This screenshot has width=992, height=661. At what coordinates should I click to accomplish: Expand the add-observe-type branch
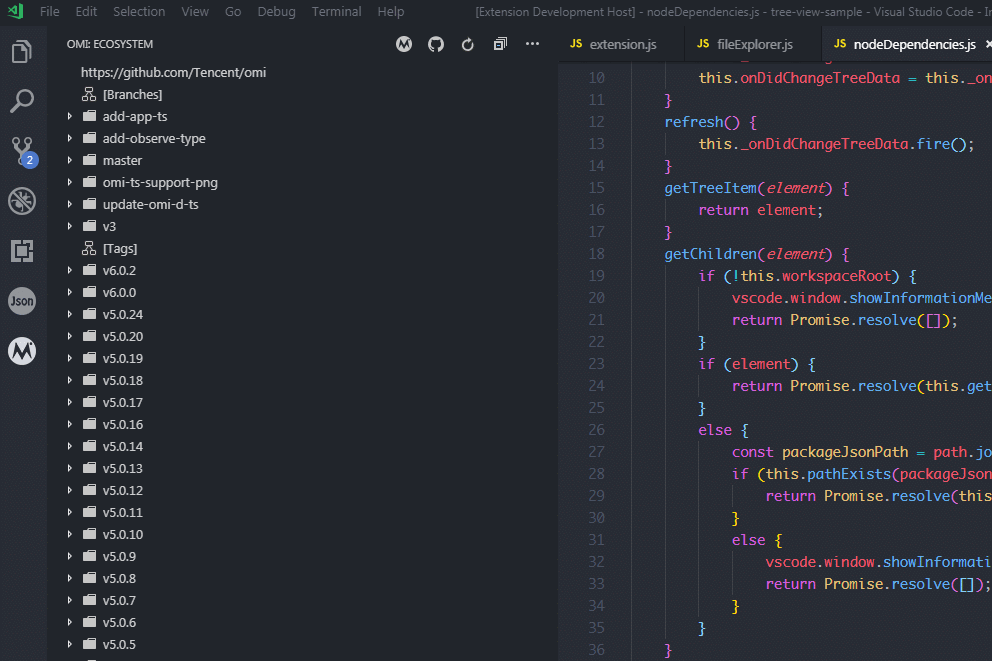(70, 138)
